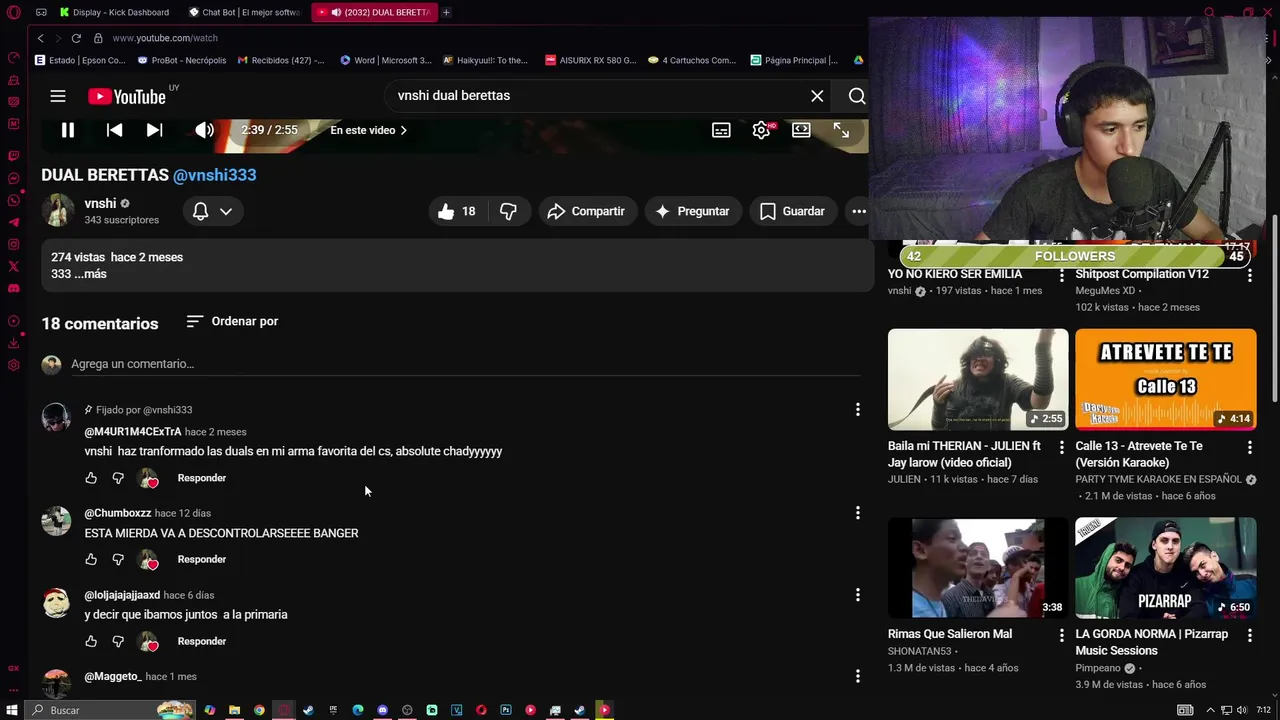Dislike the M4UR1M4CExTrA comment
This screenshot has height=720, width=1280.
[x=118, y=478]
